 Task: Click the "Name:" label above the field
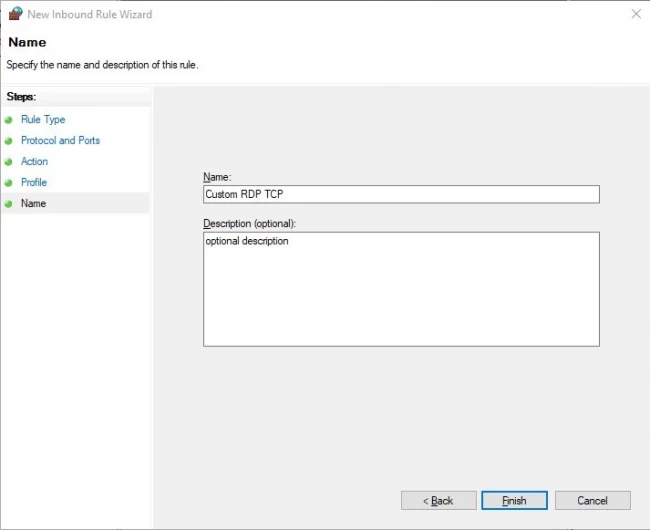click(x=217, y=177)
